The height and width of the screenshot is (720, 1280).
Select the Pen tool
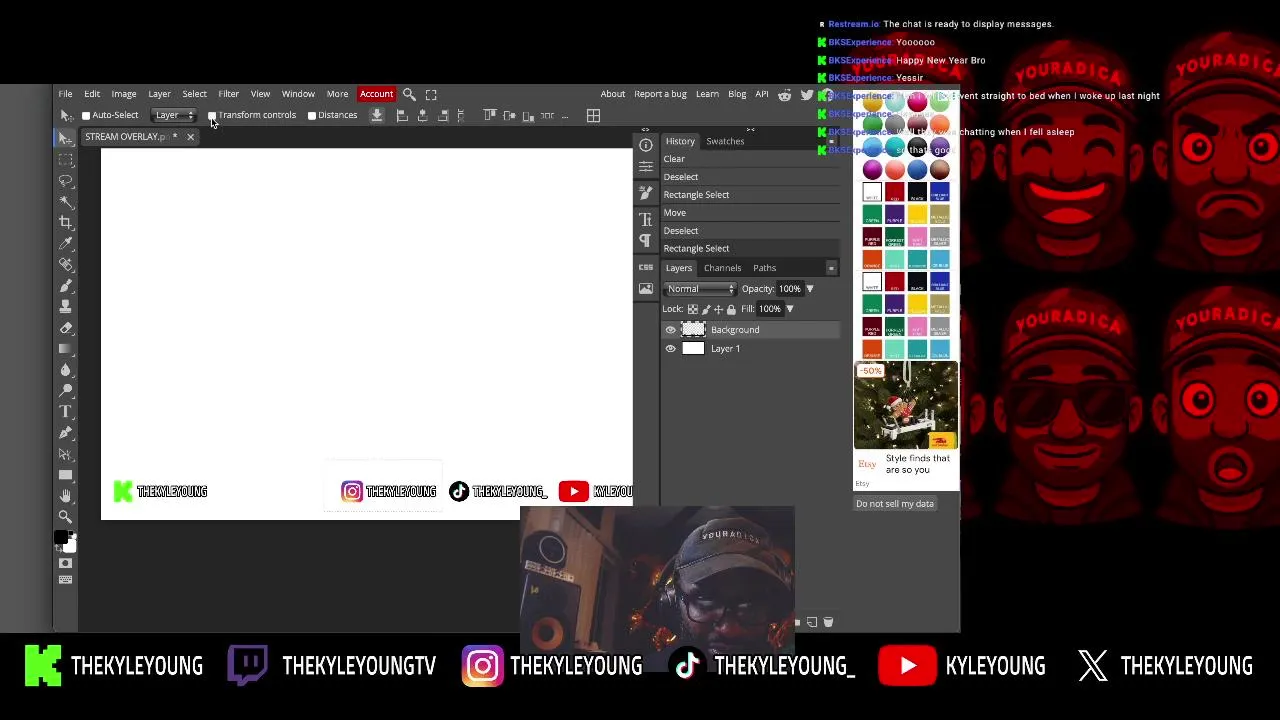[66, 432]
